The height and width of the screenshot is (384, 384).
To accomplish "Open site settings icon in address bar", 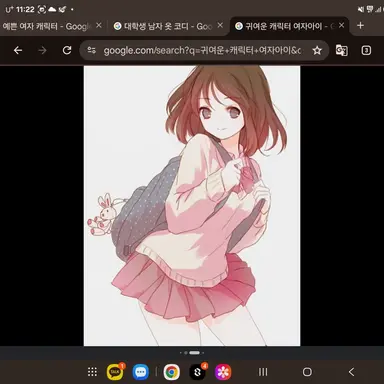I will point(92,50).
